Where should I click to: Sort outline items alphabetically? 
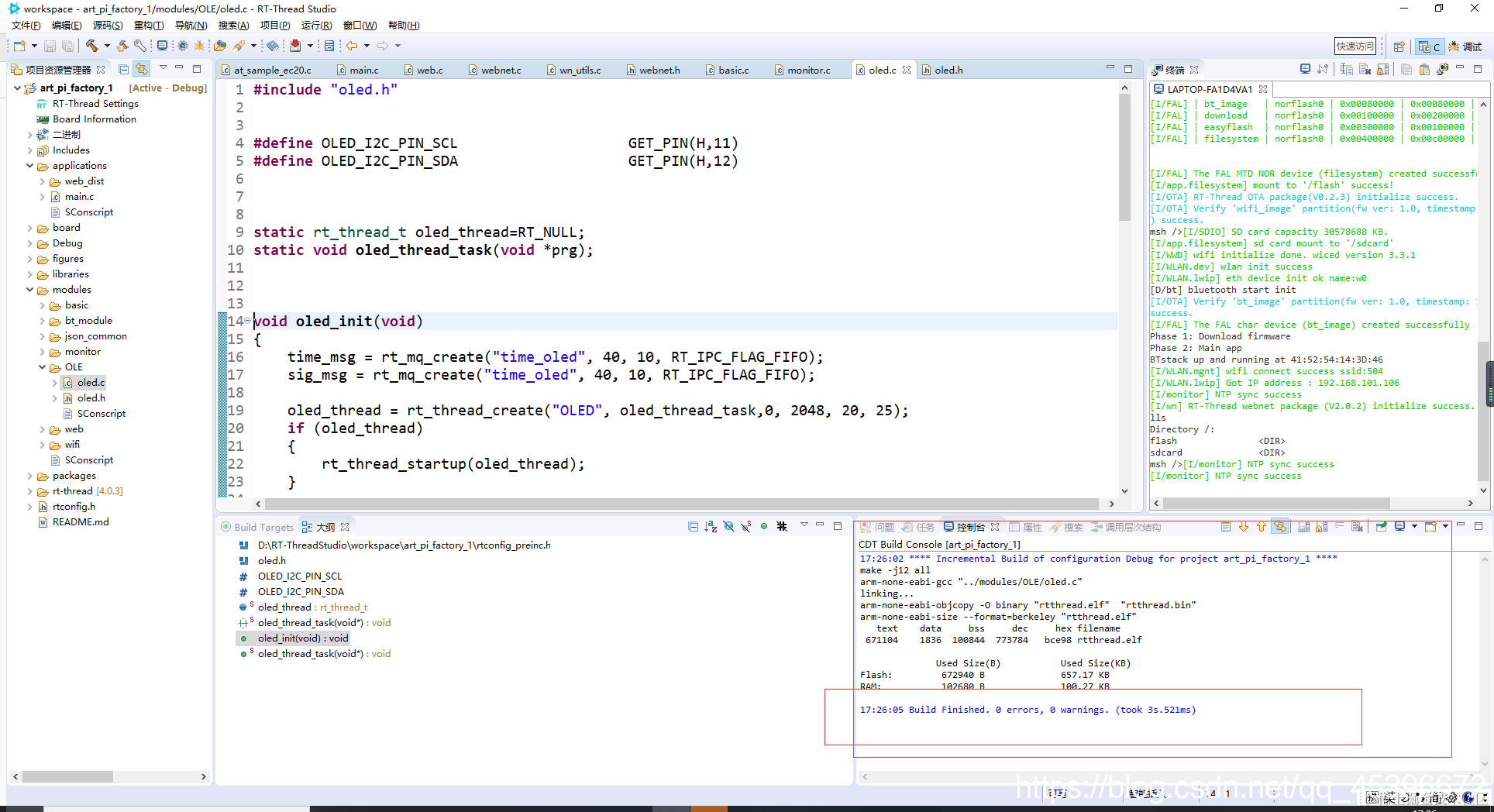click(x=711, y=527)
